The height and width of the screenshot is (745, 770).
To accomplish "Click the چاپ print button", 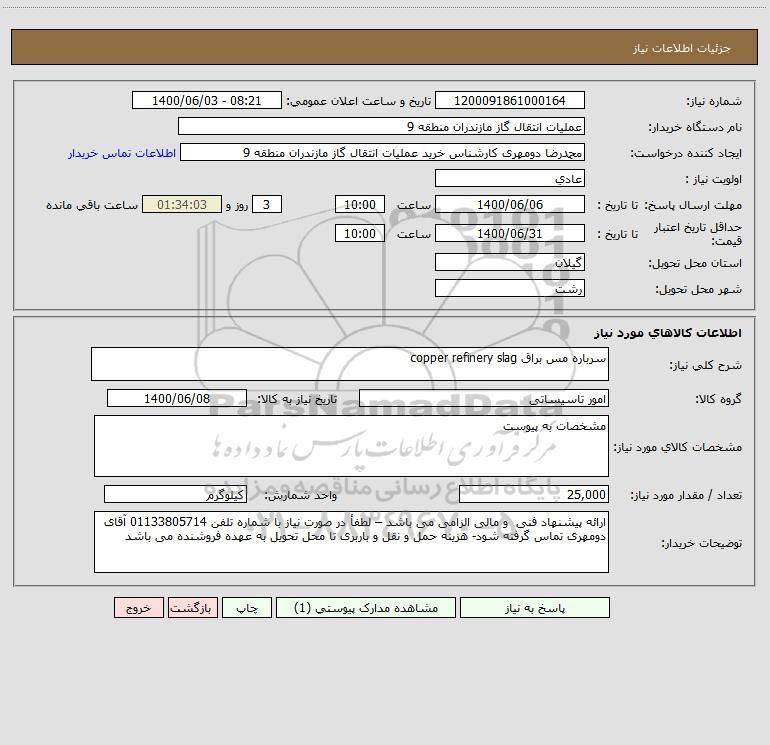I will tap(247, 607).
